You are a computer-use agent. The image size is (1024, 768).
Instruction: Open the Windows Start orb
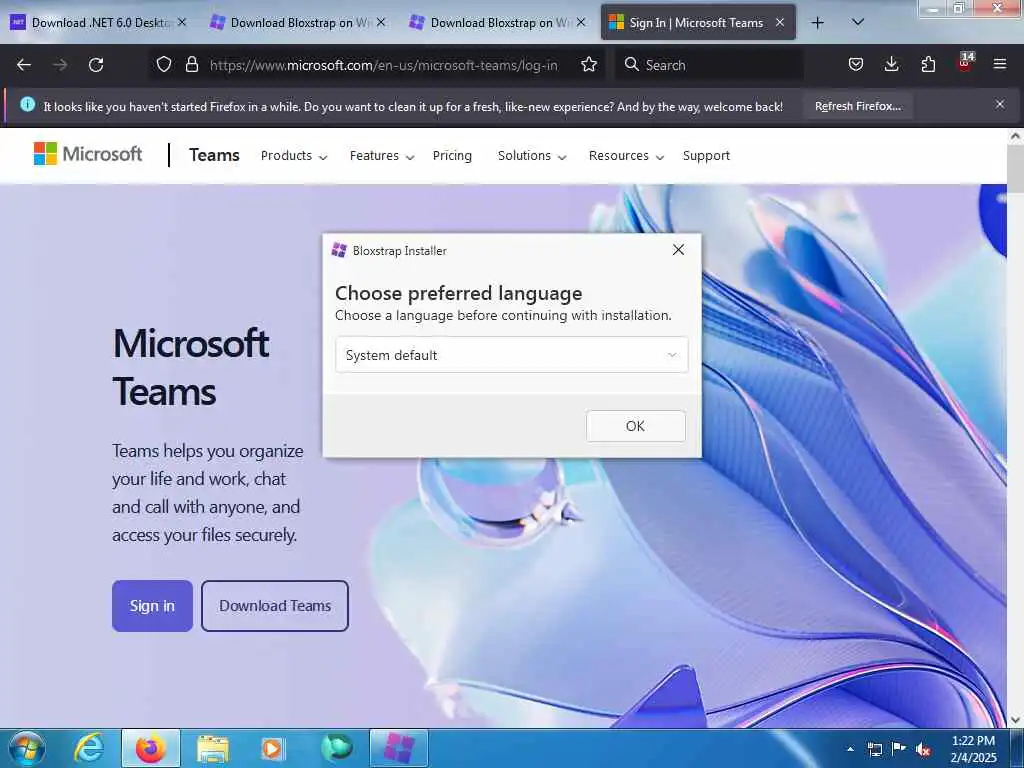[x=27, y=748]
